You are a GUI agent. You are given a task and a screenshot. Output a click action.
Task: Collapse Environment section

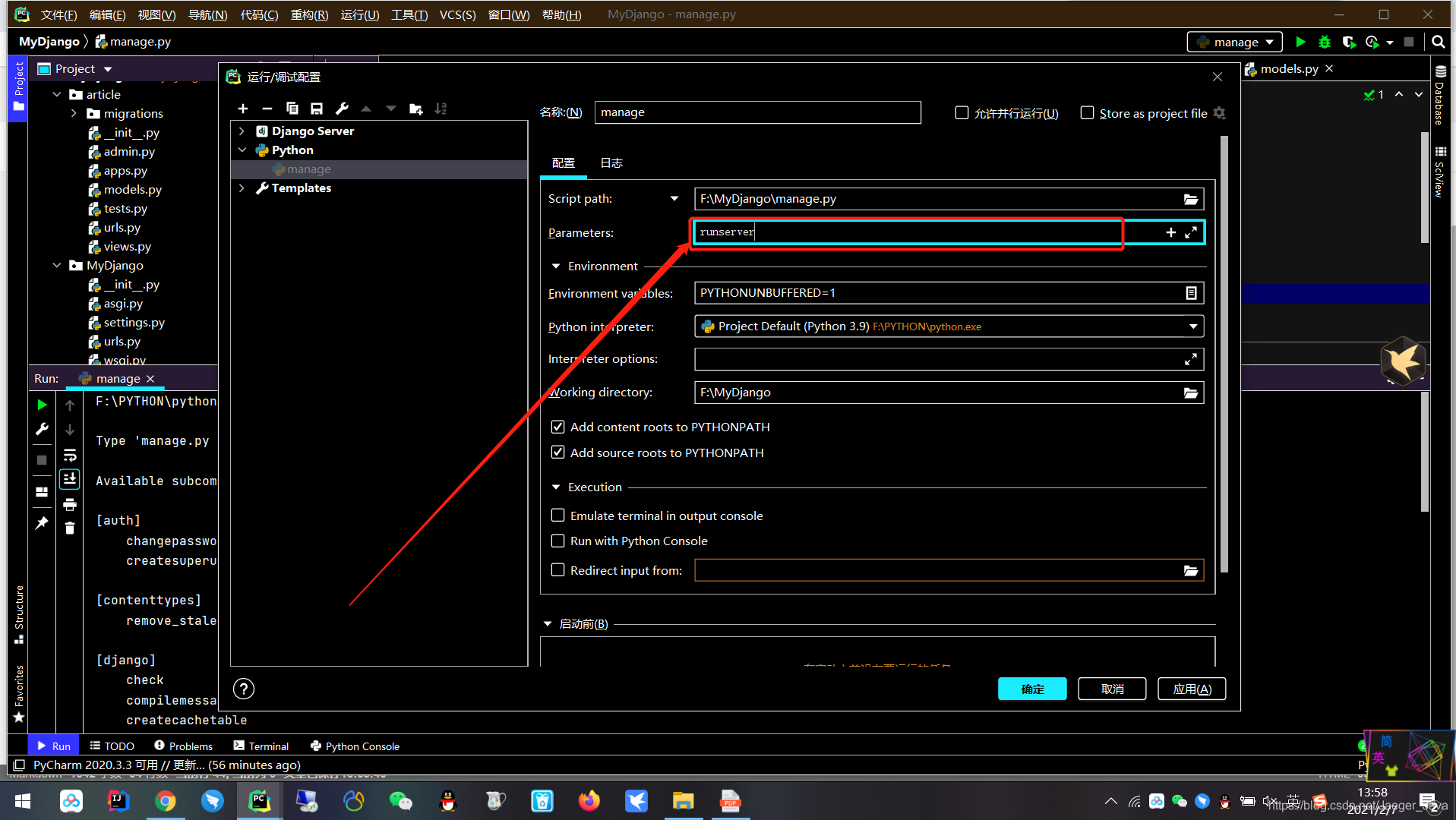pyautogui.click(x=555, y=266)
